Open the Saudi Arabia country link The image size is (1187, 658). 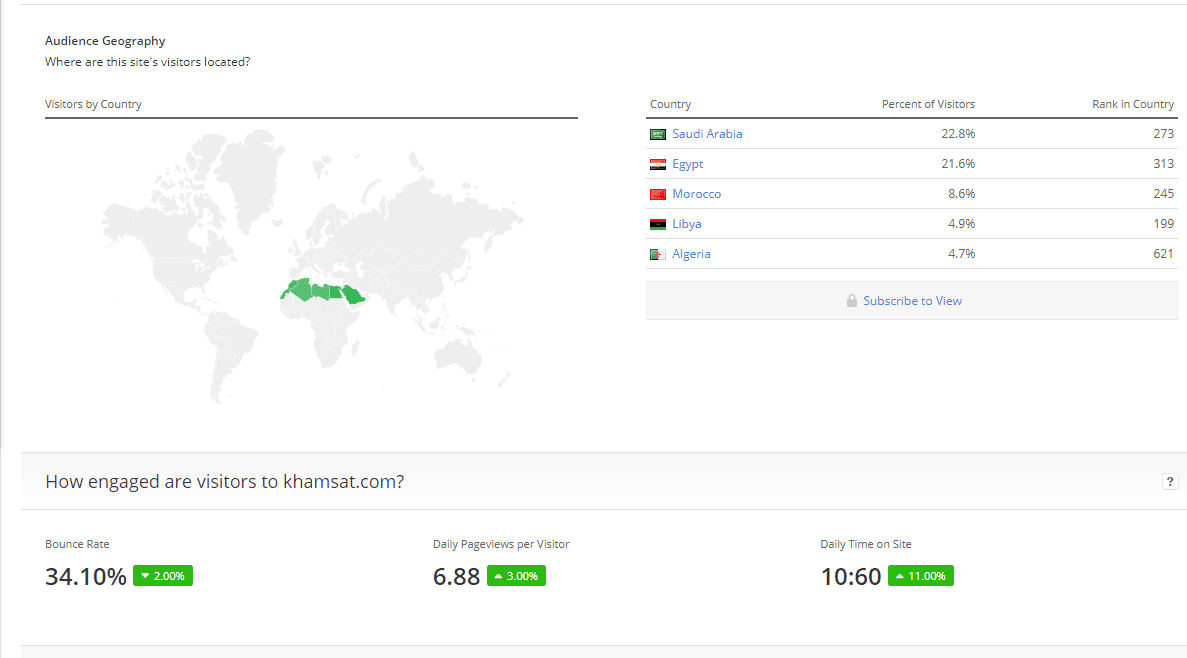[x=707, y=134]
